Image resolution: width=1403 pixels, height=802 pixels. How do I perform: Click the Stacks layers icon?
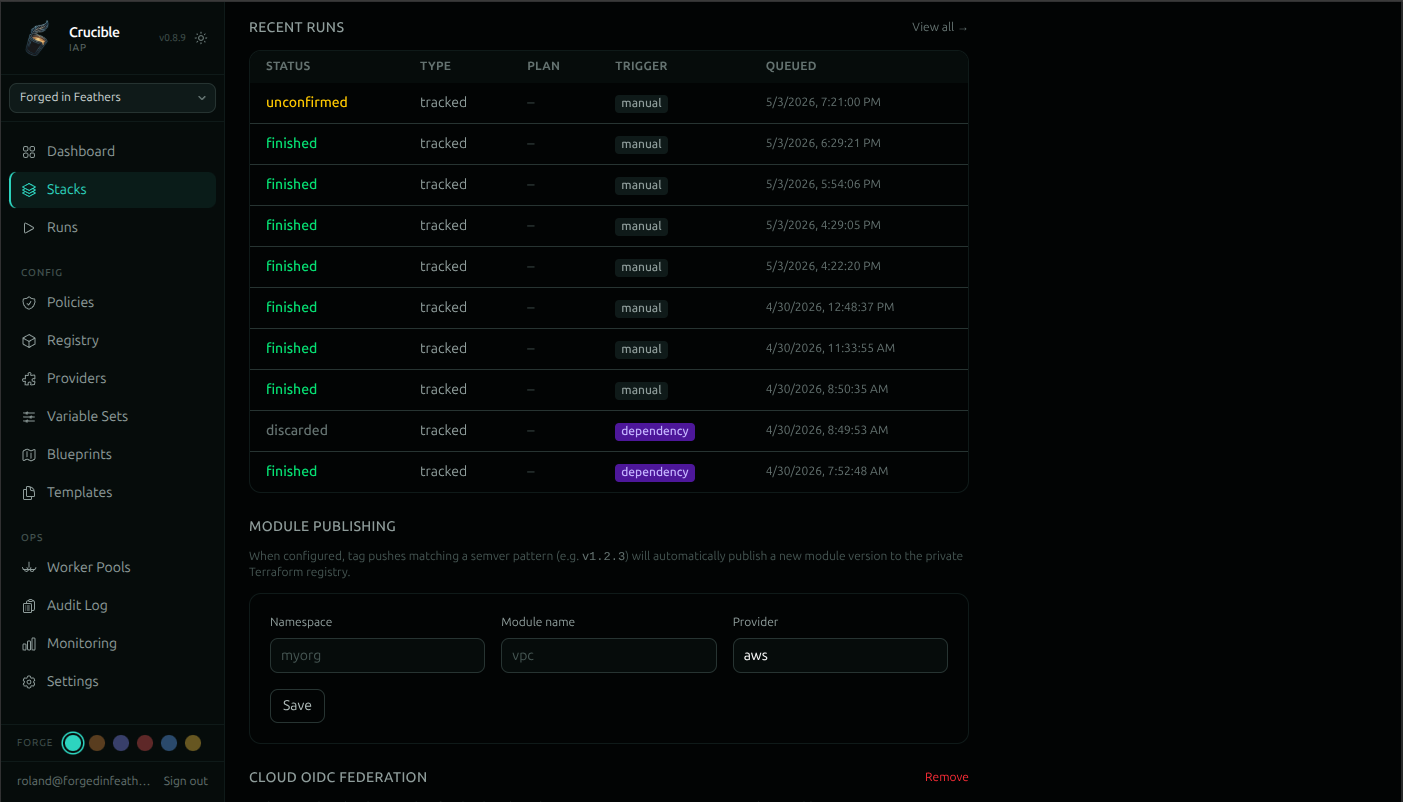29,189
